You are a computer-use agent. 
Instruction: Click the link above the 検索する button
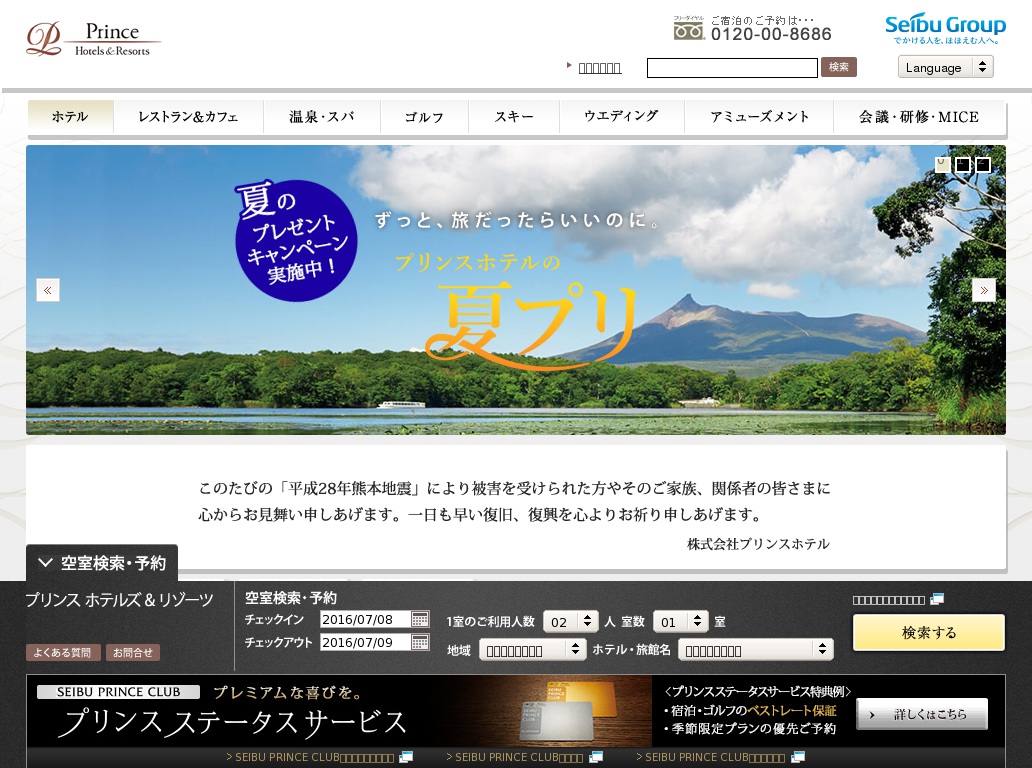click(x=889, y=600)
